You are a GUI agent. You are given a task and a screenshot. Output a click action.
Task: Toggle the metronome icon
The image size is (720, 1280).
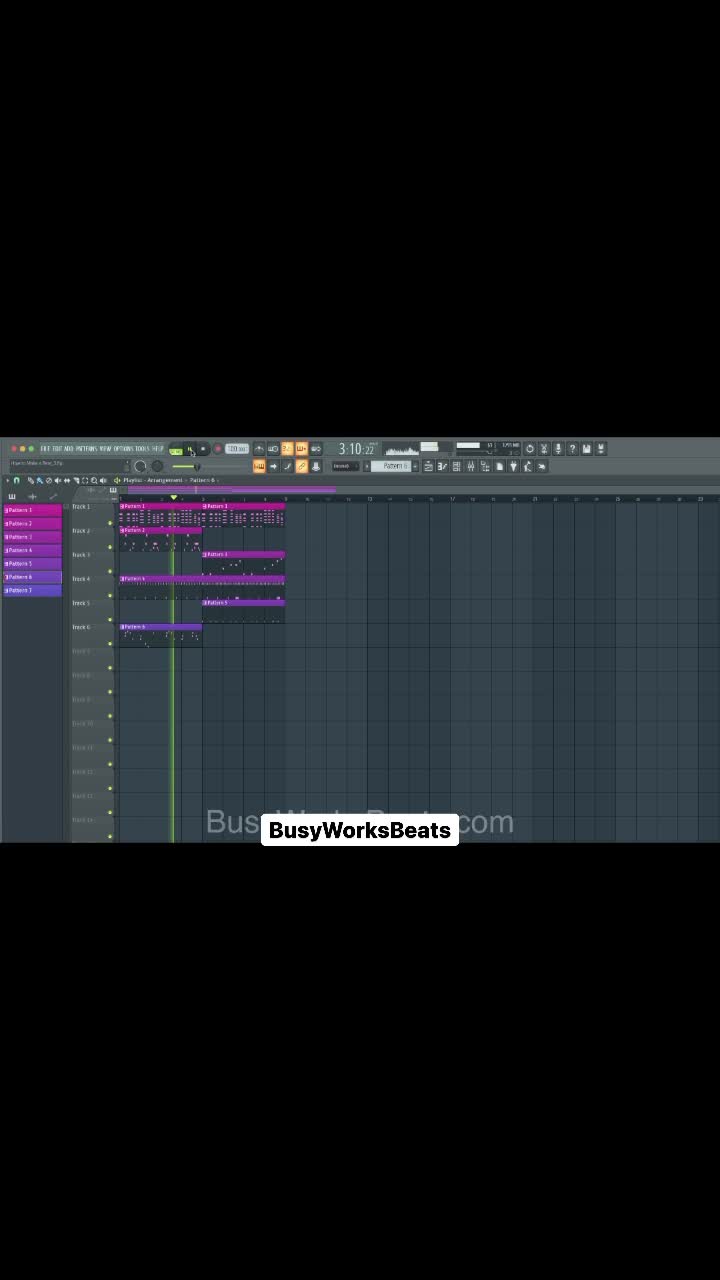tap(259, 449)
